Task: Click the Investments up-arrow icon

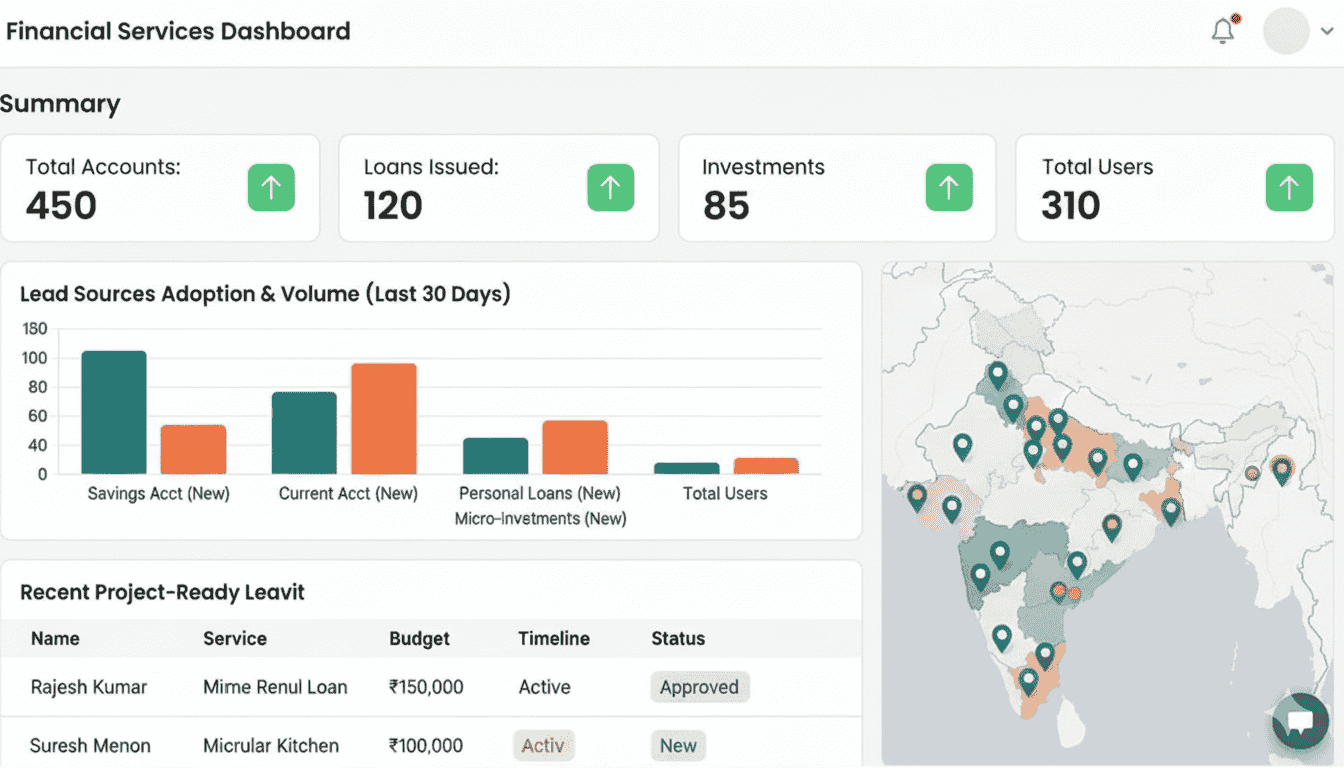Action: 948,187
